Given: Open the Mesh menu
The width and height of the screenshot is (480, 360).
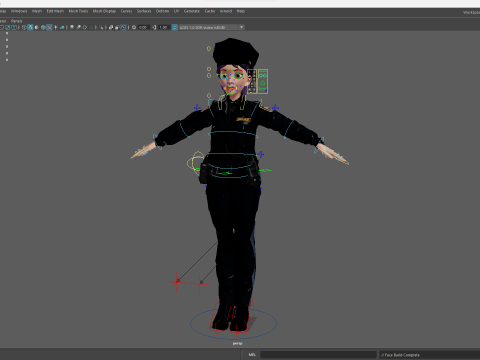Looking at the screenshot, I should pos(37,11).
